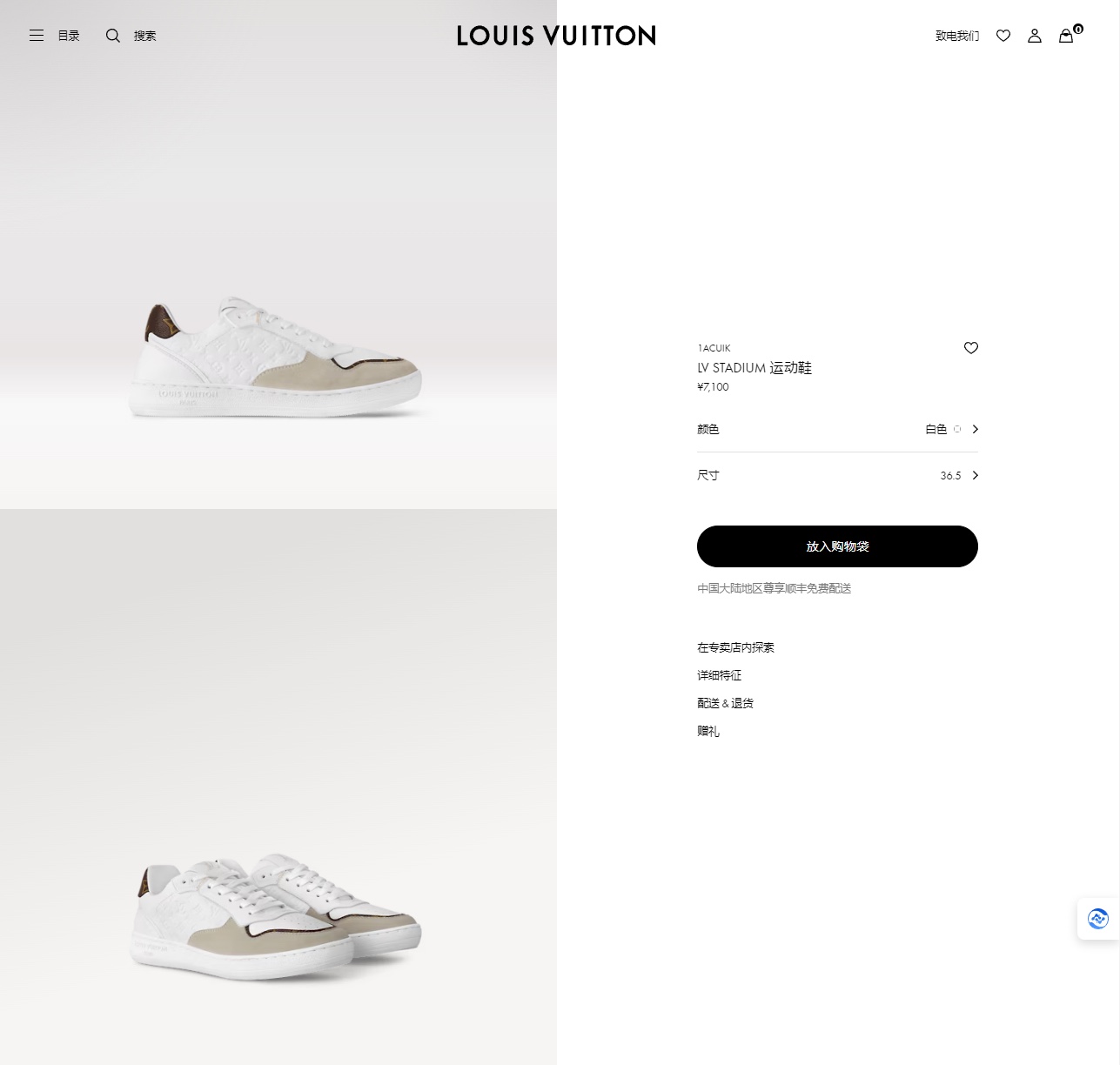
Task: Open the wishlist heart in header
Action: tap(1003, 36)
